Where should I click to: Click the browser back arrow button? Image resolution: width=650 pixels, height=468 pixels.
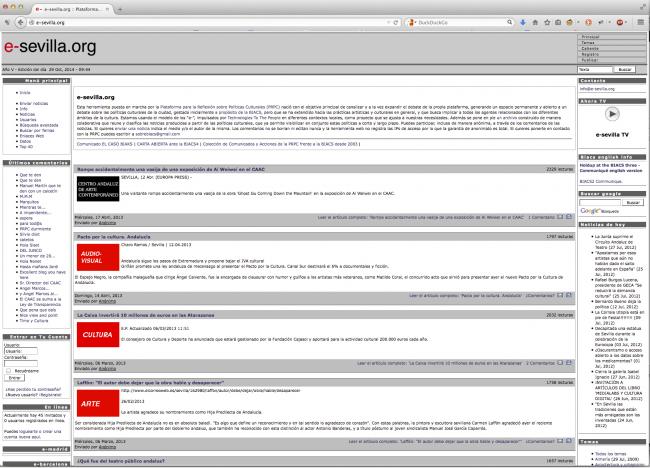tap(10, 20)
